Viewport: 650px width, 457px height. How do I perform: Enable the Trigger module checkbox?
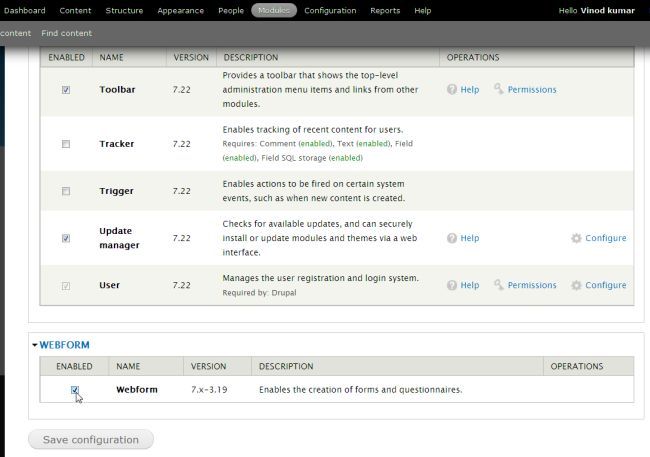[x=66, y=191]
